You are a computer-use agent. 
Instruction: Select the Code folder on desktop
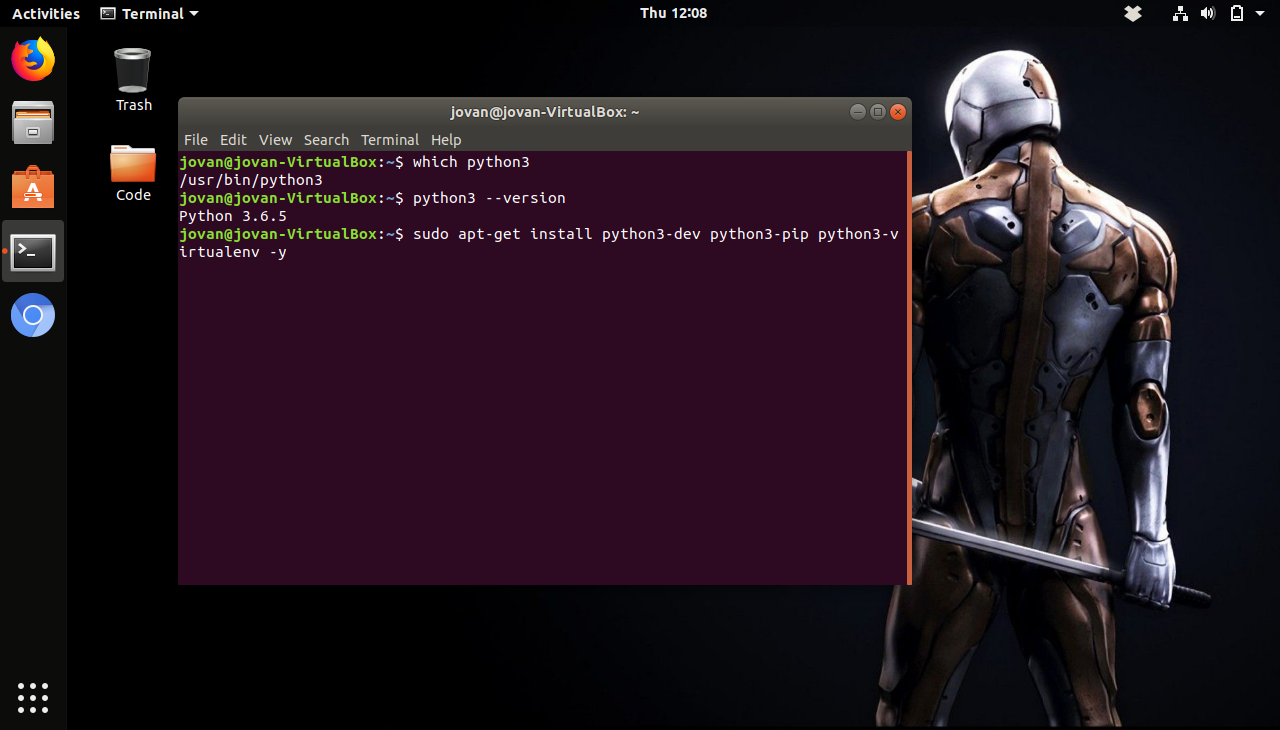click(133, 173)
